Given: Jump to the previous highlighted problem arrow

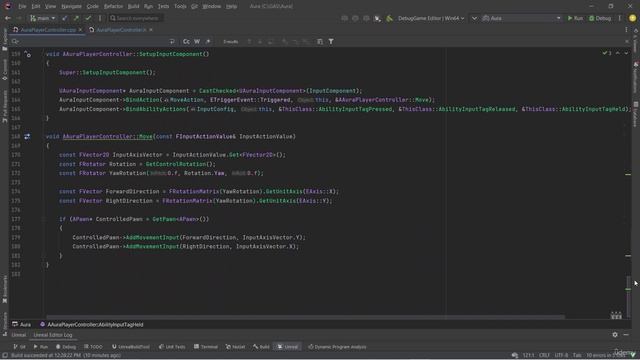Looking at the screenshot, I should tap(618, 53).
